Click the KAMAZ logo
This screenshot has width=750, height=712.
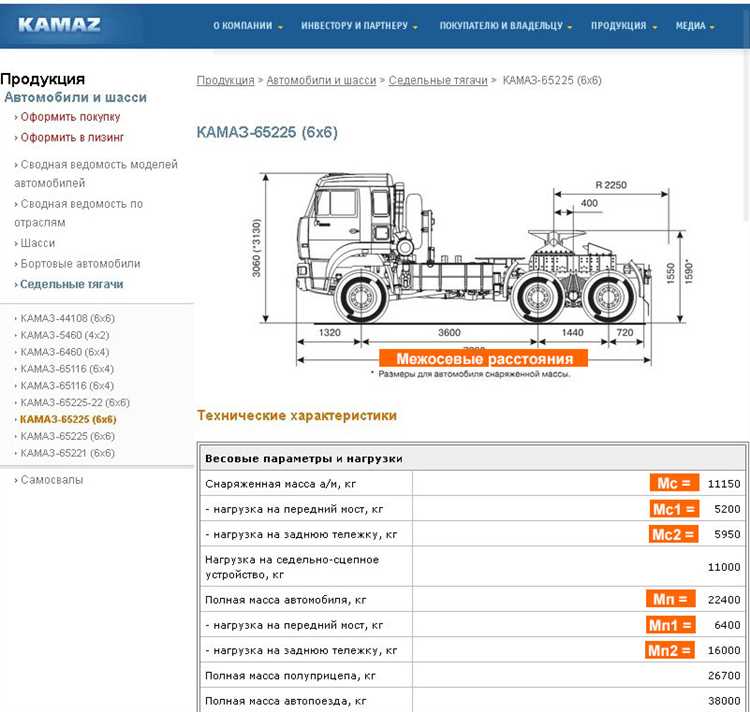(60, 25)
